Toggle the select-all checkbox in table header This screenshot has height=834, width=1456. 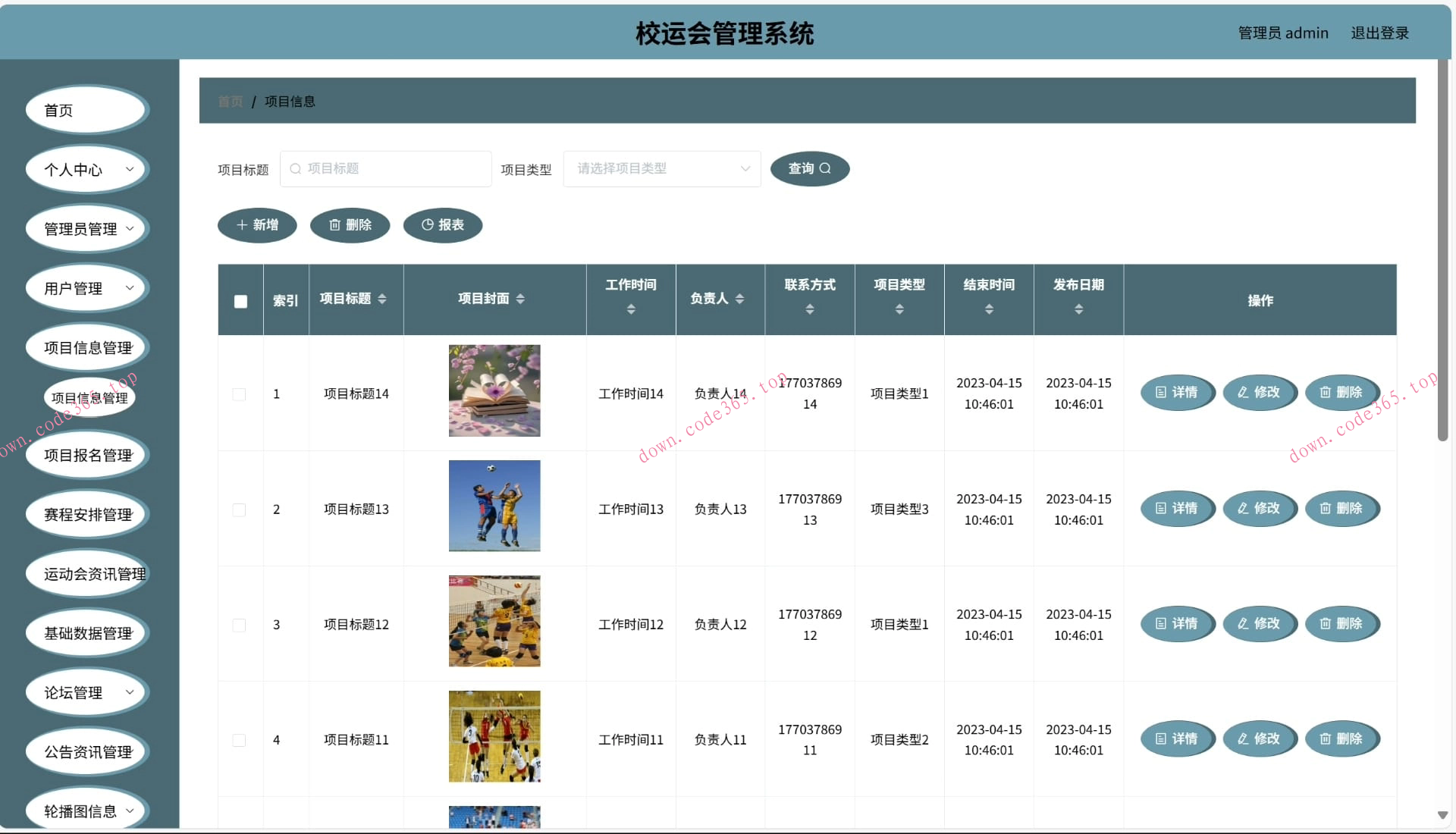point(240,301)
